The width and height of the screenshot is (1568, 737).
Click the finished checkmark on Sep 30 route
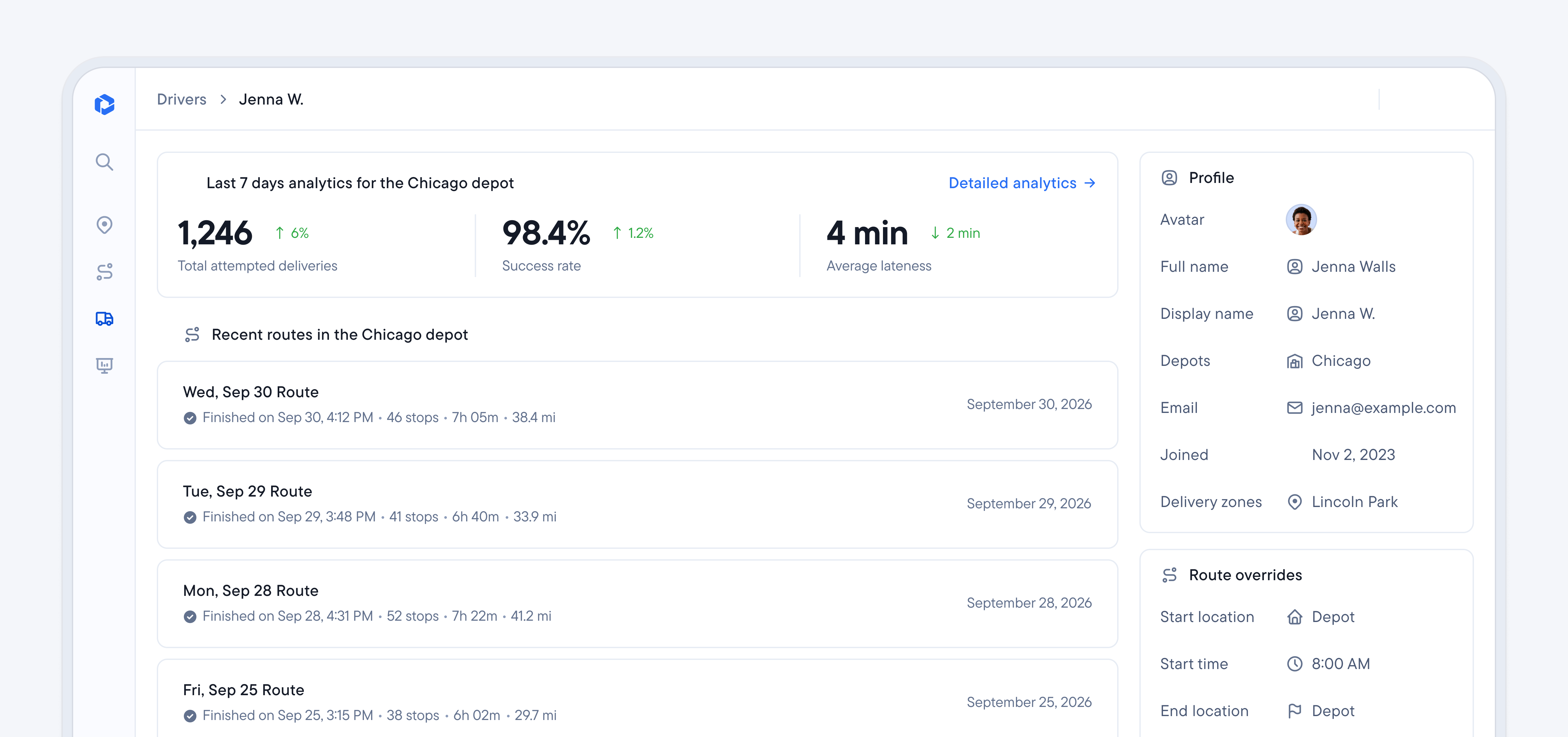190,418
